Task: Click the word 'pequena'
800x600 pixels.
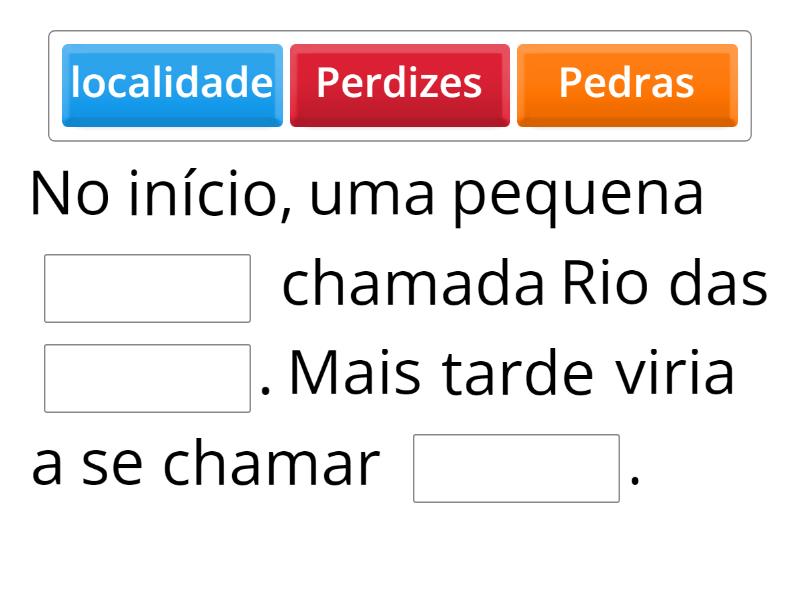Action: pyautogui.click(x=578, y=194)
